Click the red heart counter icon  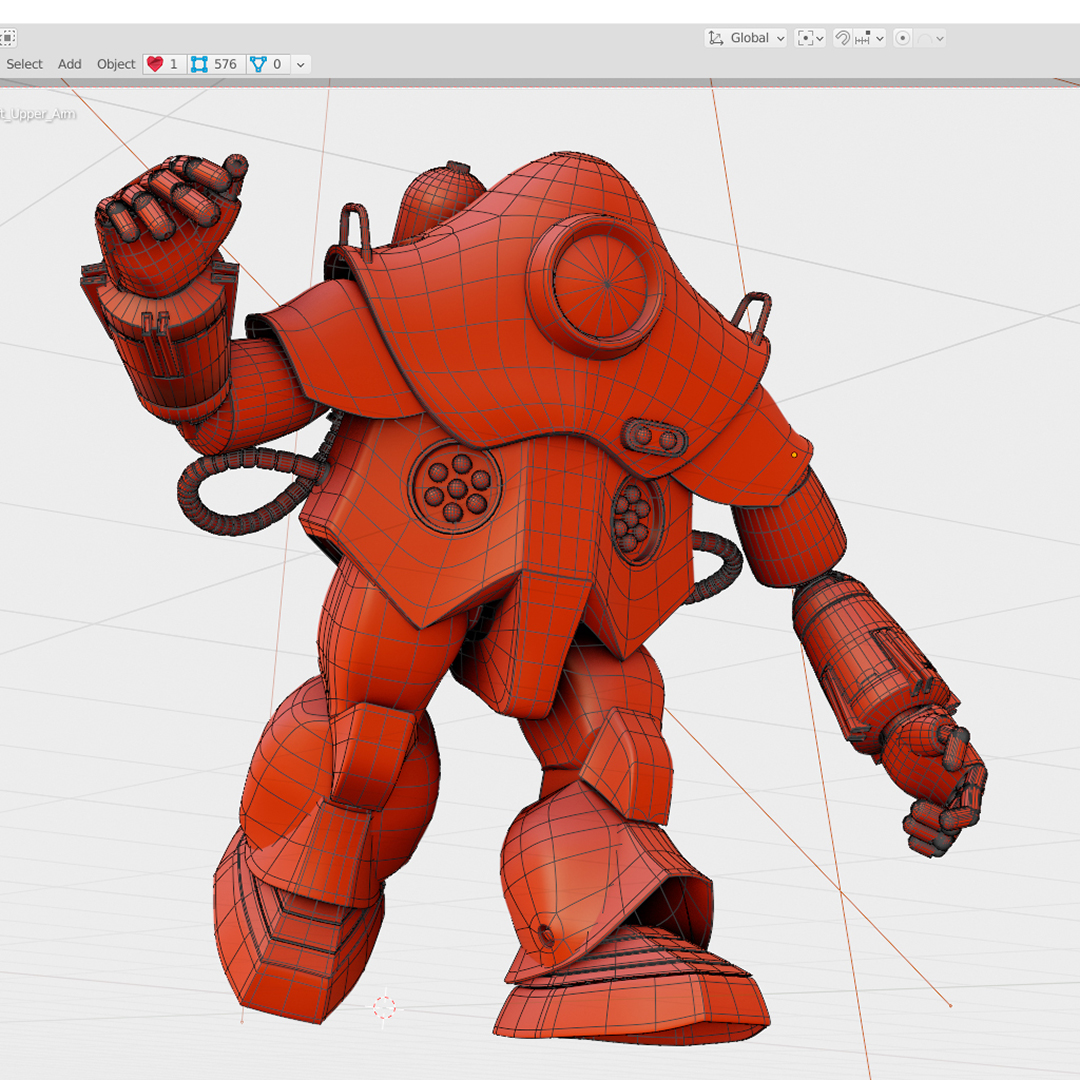click(x=155, y=64)
